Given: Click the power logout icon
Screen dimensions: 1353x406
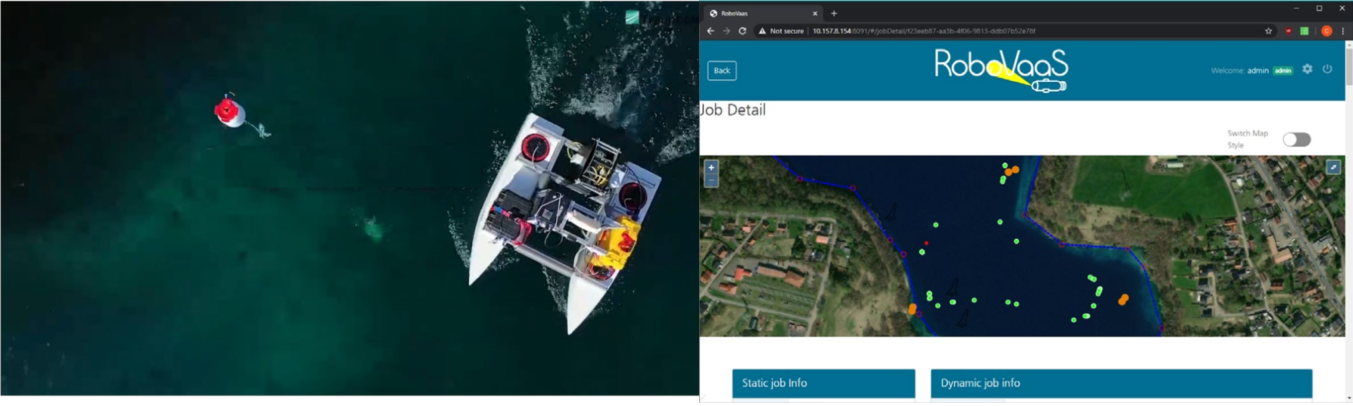Looking at the screenshot, I should (x=1327, y=69).
